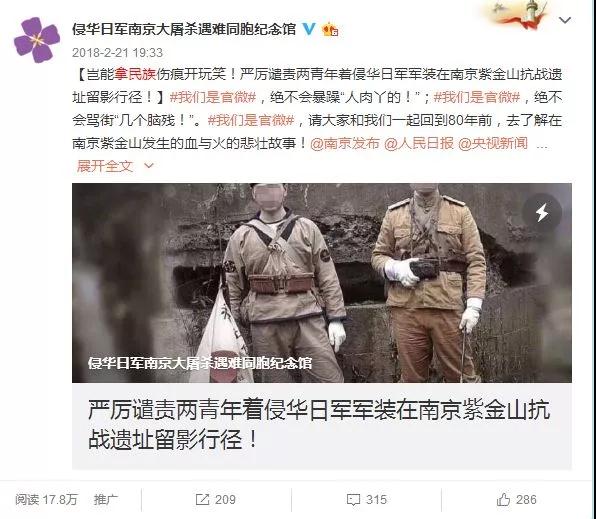Click the repost icon with 209
The height and width of the screenshot is (519, 596).
[x=203, y=500]
